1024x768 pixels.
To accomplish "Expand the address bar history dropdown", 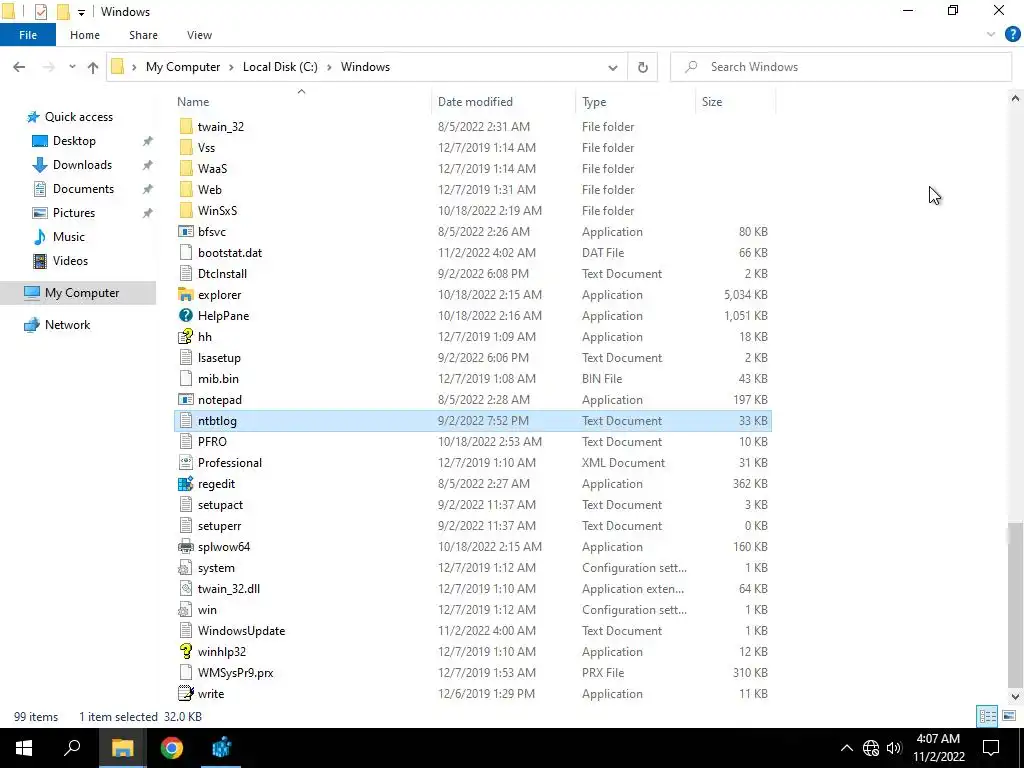I will tap(613, 67).
